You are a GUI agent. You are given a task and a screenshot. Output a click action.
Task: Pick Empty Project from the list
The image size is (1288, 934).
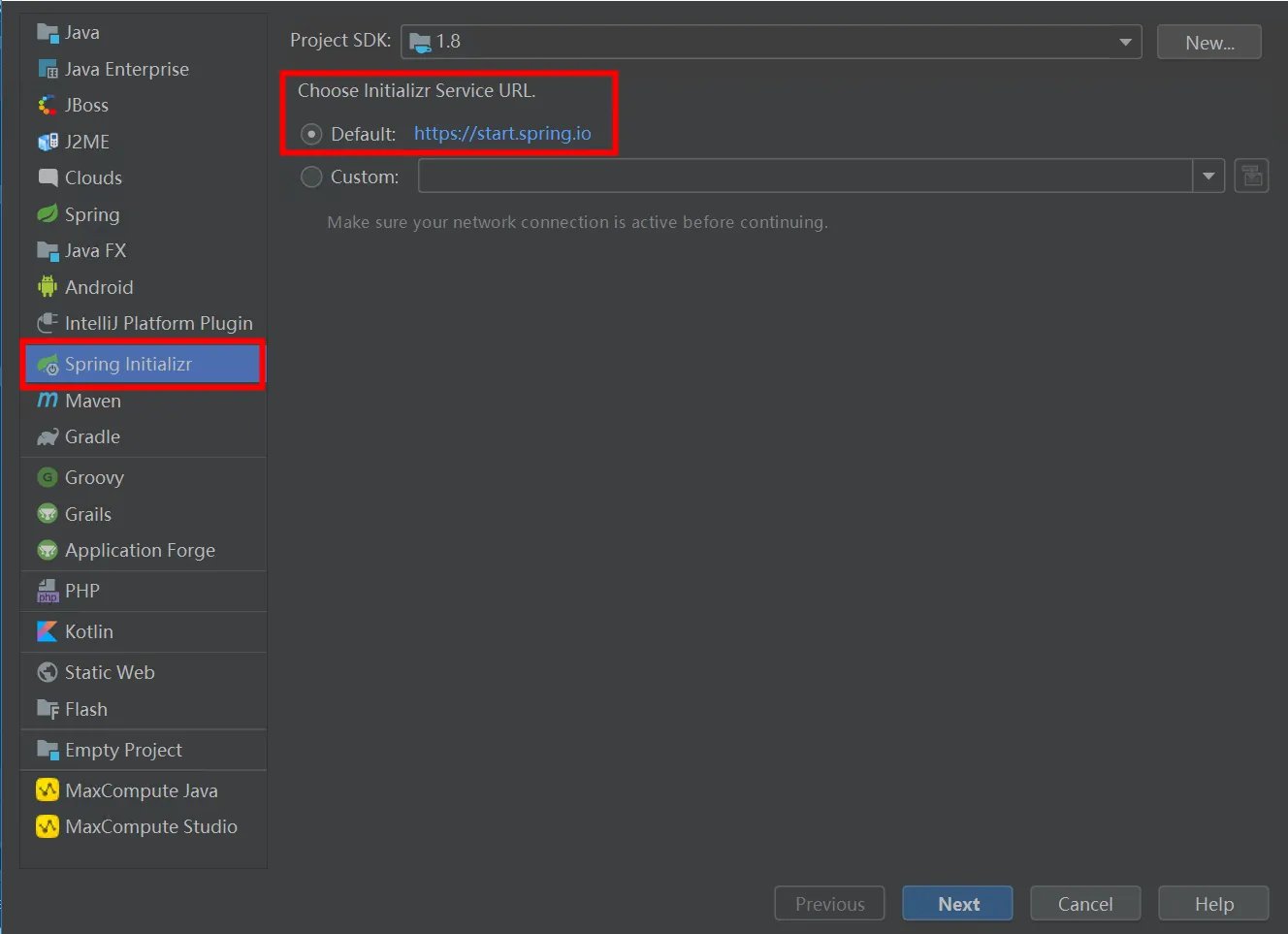point(144,750)
